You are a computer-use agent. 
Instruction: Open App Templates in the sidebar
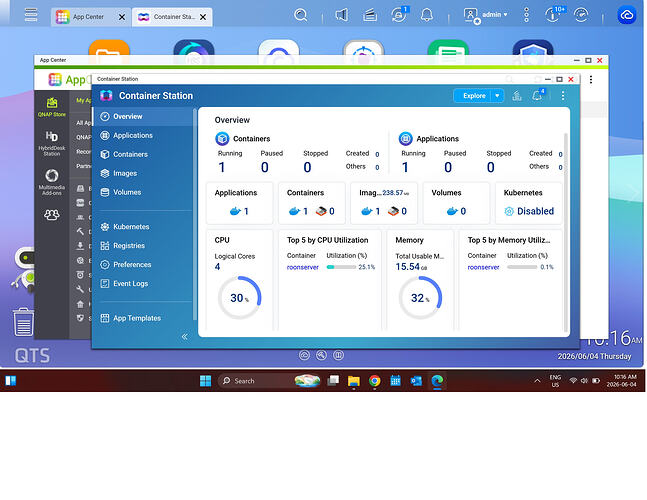coord(137,318)
